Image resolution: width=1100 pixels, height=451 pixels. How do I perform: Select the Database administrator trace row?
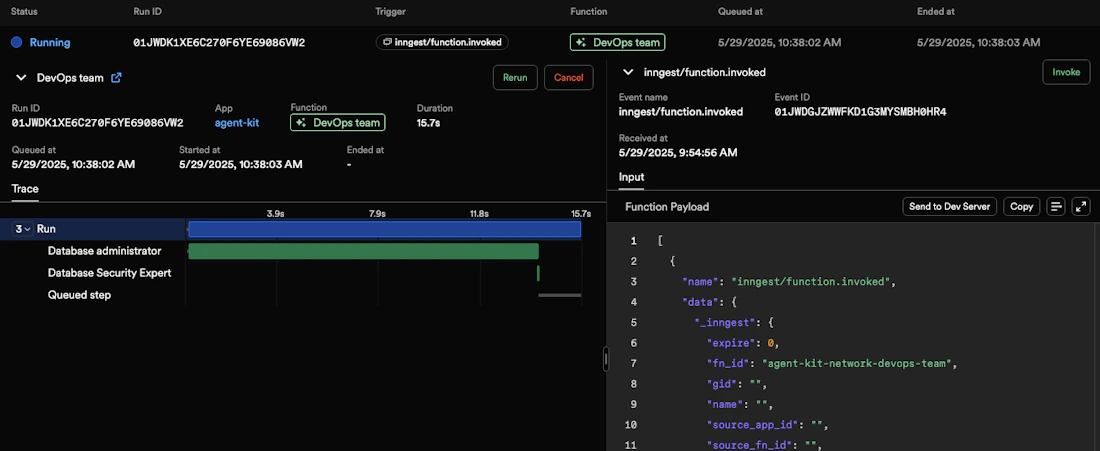(x=105, y=251)
